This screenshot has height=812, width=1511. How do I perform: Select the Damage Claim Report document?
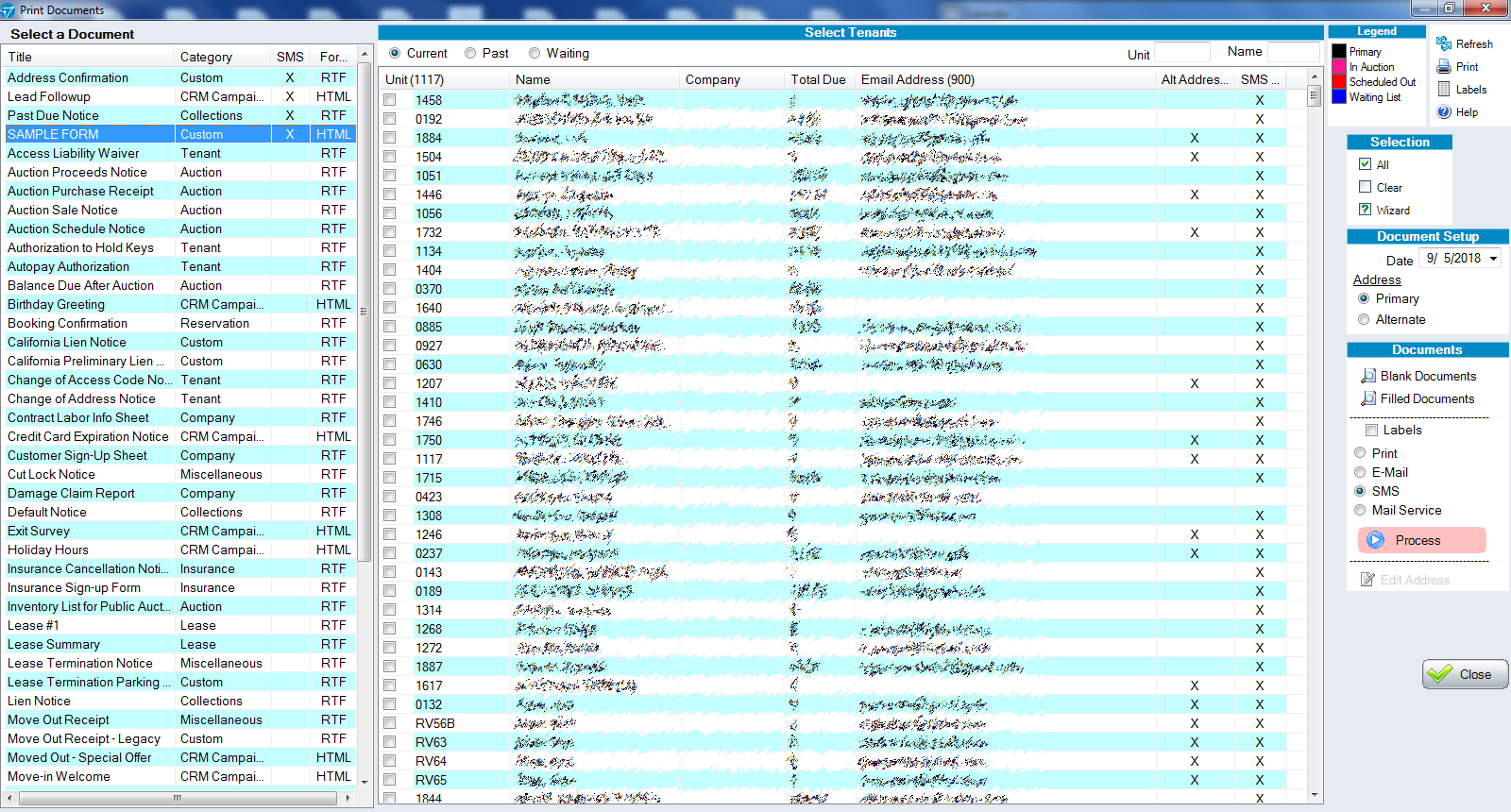(178, 493)
